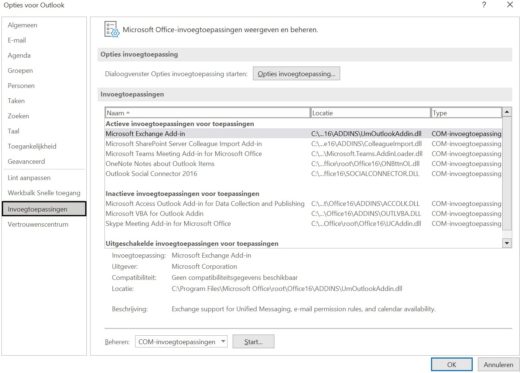This screenshot has height=373, width=520.
Task: Cancel with the Annuleren button
Action: coord(498,365)
